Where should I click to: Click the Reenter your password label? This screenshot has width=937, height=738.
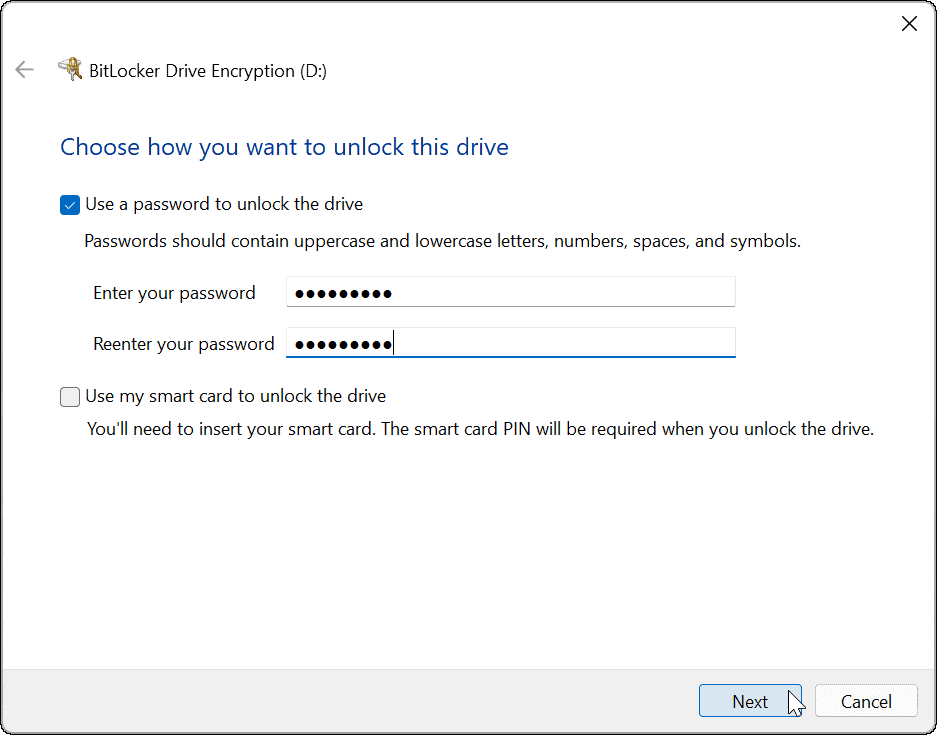tap(183, 343)
